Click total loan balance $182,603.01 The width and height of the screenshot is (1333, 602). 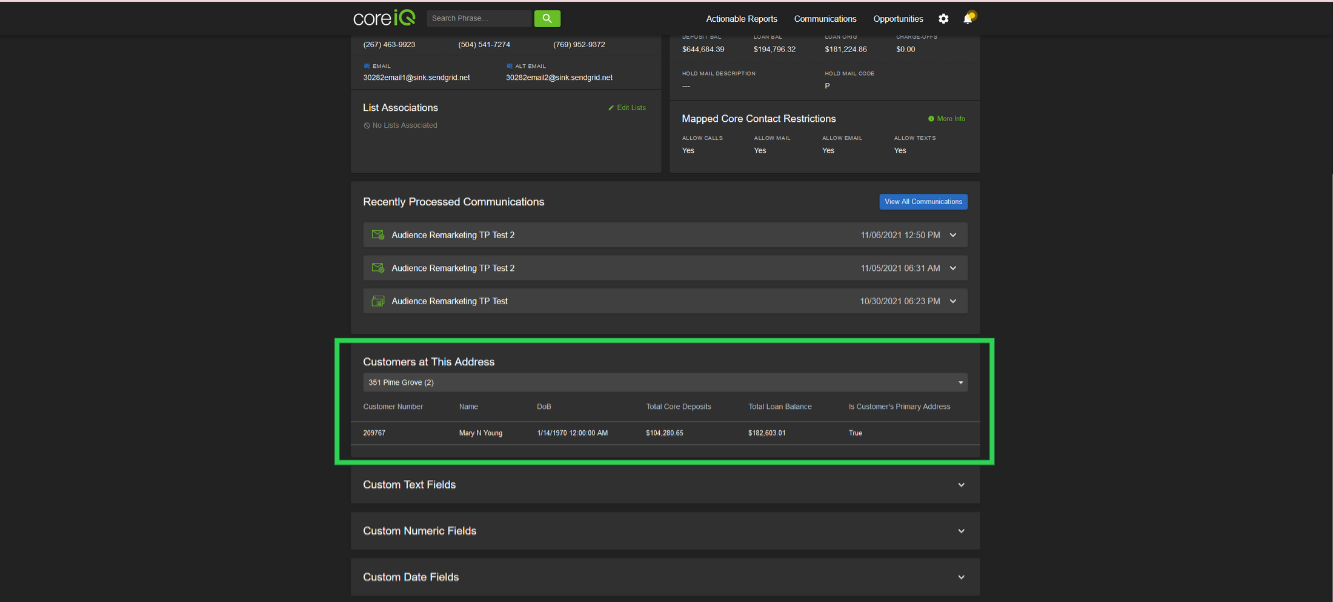click(767, 433)
